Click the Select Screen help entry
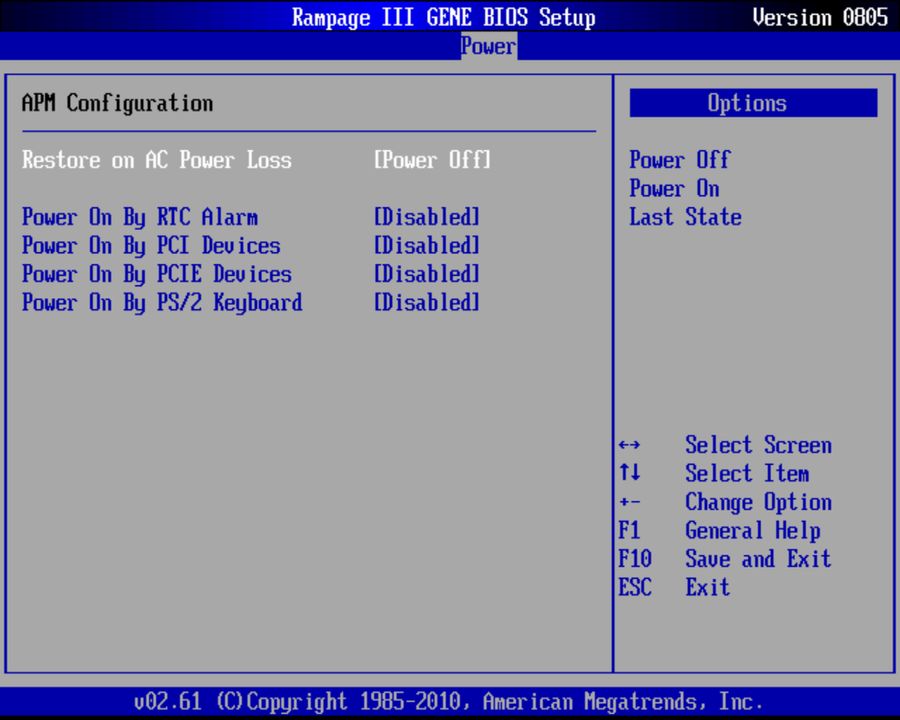This screenshot has height=720, width=900. (758, 445)
